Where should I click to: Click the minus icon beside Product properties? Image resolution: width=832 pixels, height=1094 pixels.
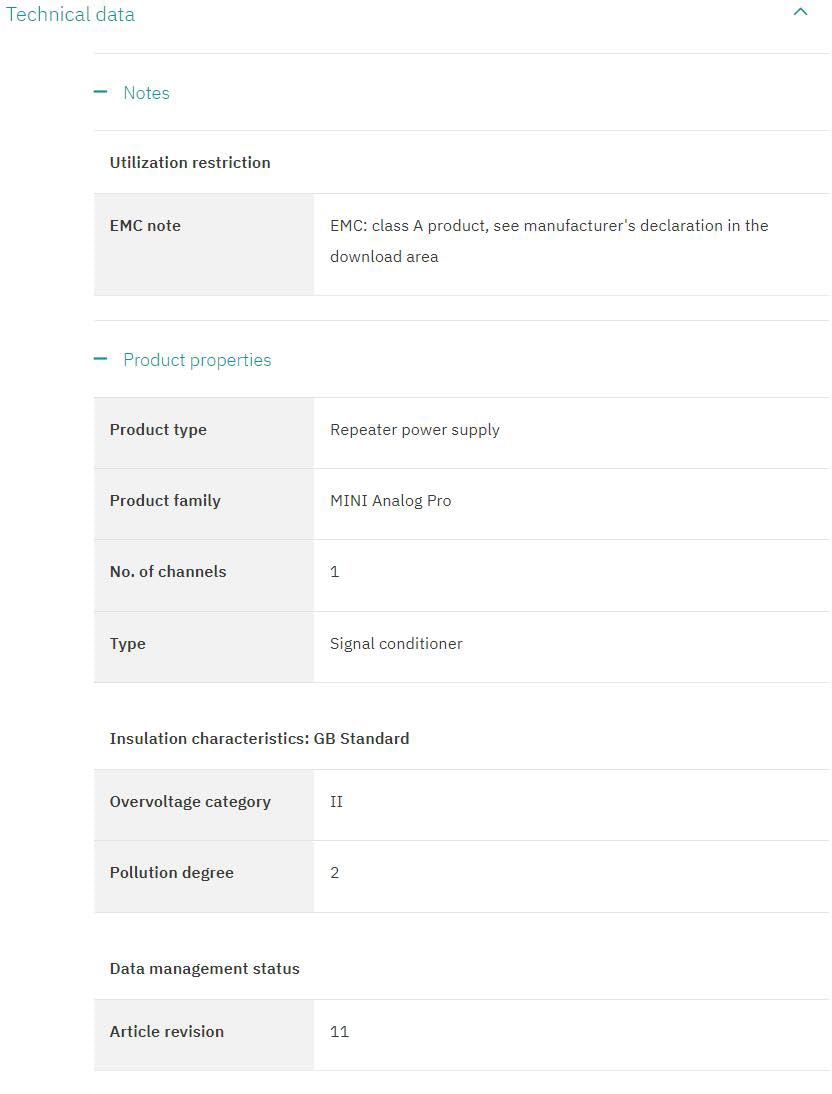pos(100,359)
